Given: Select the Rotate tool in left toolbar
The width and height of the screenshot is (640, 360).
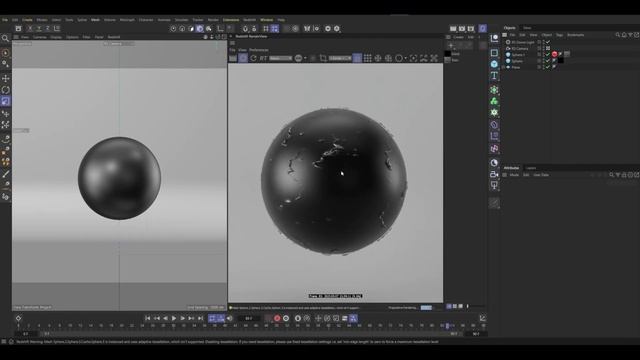Looking at the screenshot, I should 6,90.
